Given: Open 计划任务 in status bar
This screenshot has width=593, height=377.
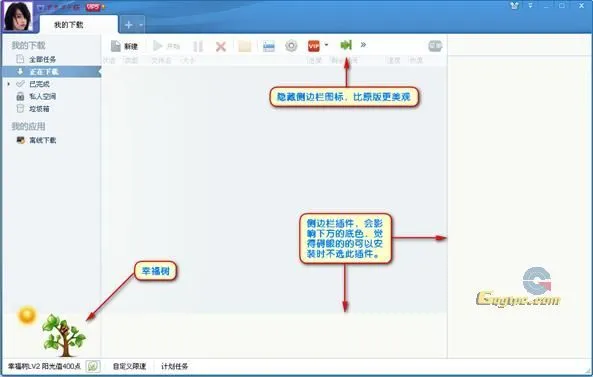Looking at the screenshot, I should 174,366.
